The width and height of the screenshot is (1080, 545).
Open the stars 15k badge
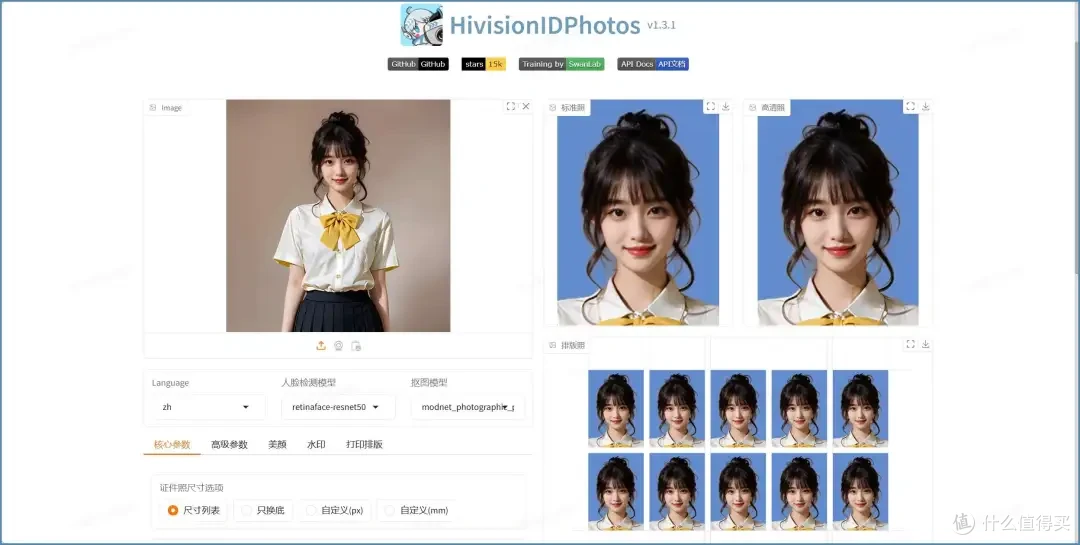click(484, 64)
